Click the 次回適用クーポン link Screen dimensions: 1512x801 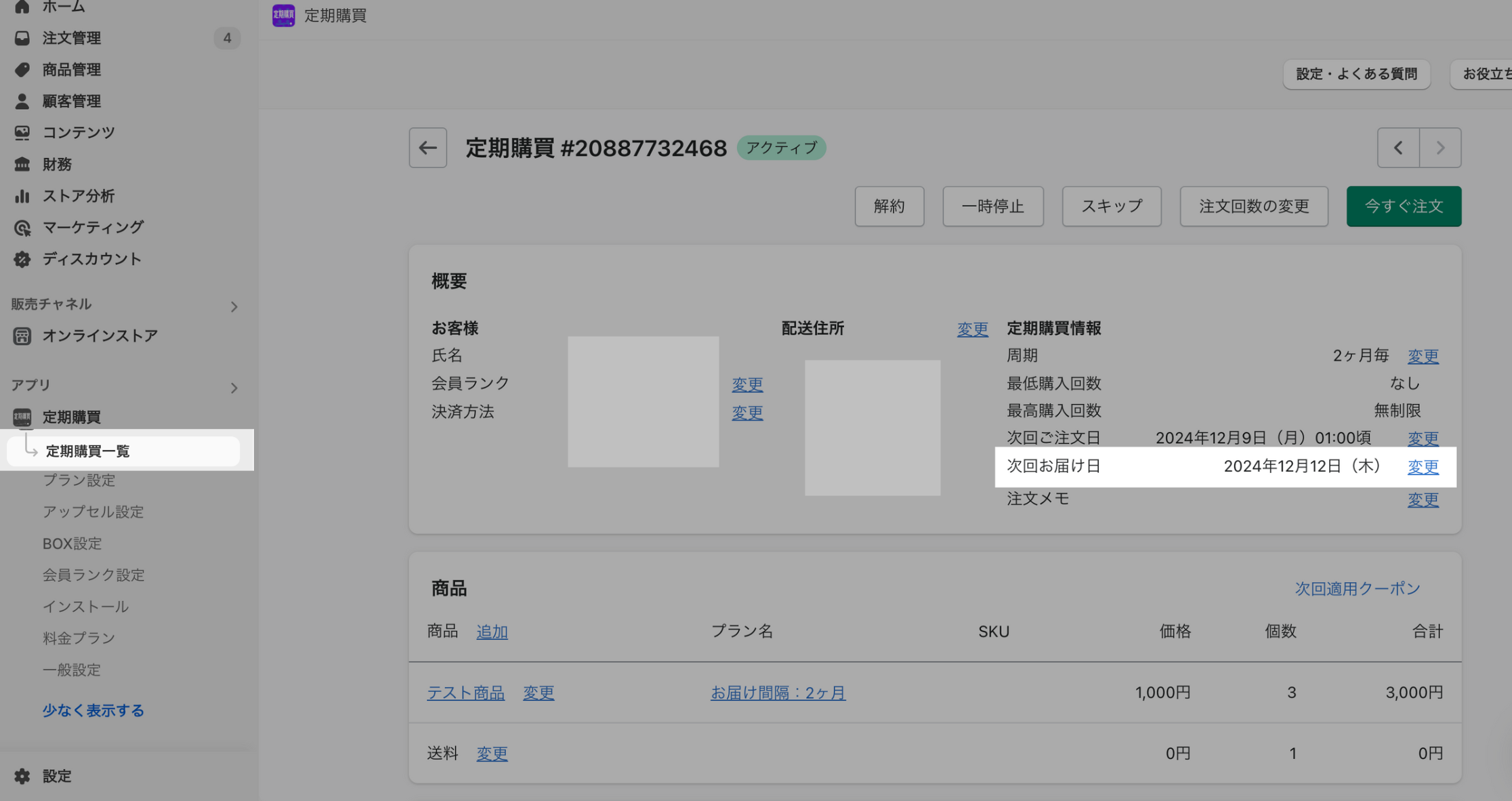(x=1357, y=588)
